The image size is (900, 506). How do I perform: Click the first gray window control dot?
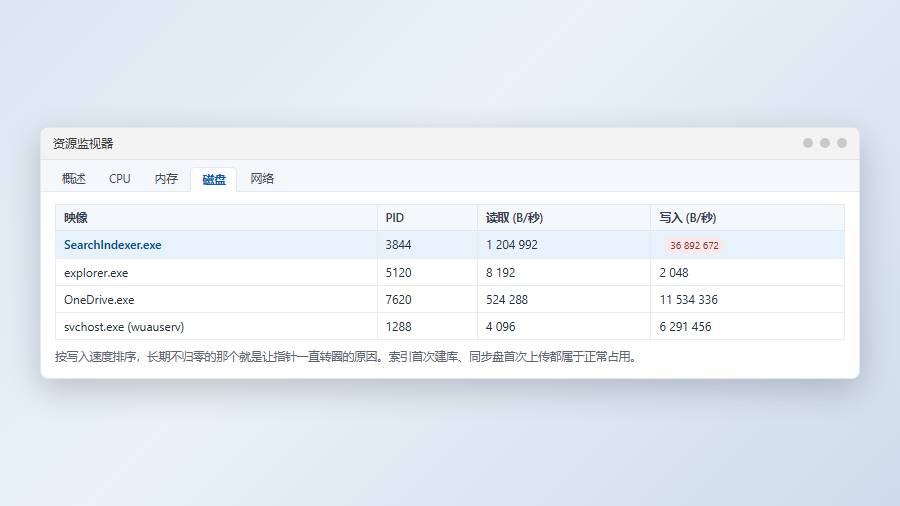[x=808, y=143]
